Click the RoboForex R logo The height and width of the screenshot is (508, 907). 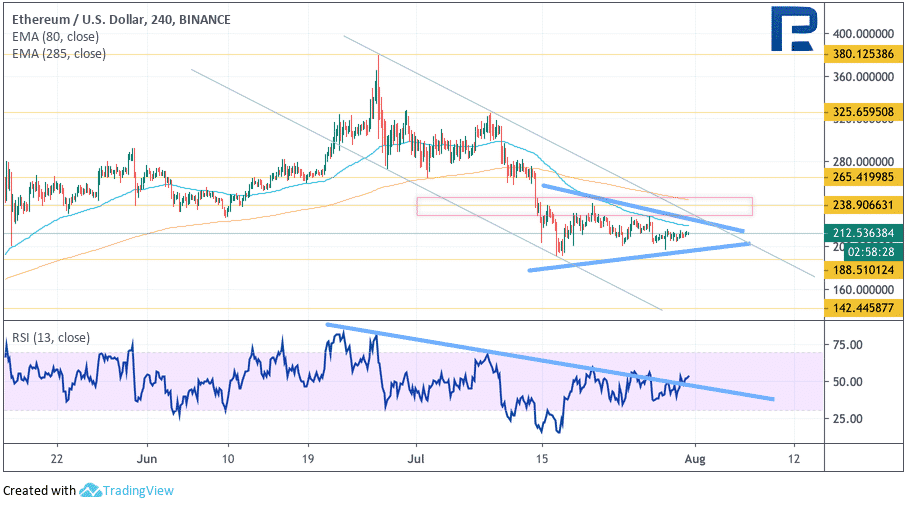pos(794,29)
